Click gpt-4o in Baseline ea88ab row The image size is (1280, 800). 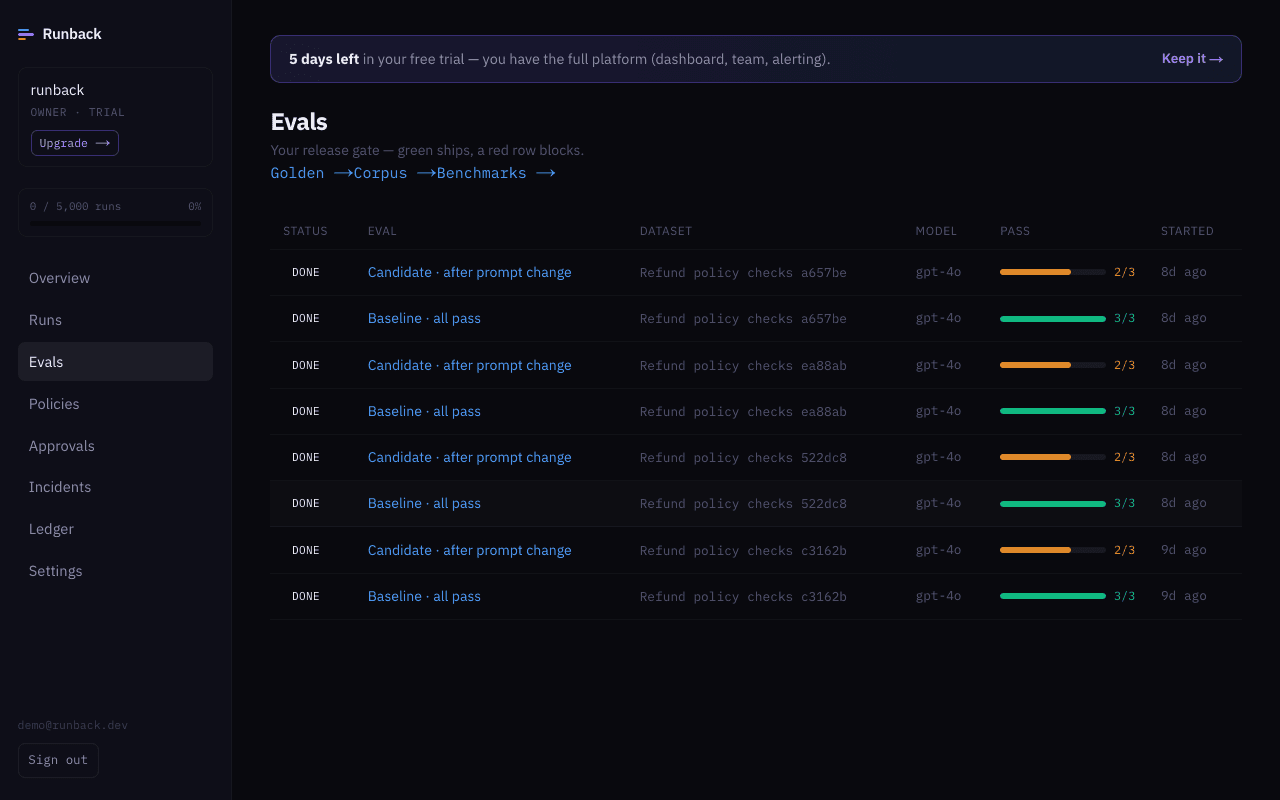[x=938, y=411]
